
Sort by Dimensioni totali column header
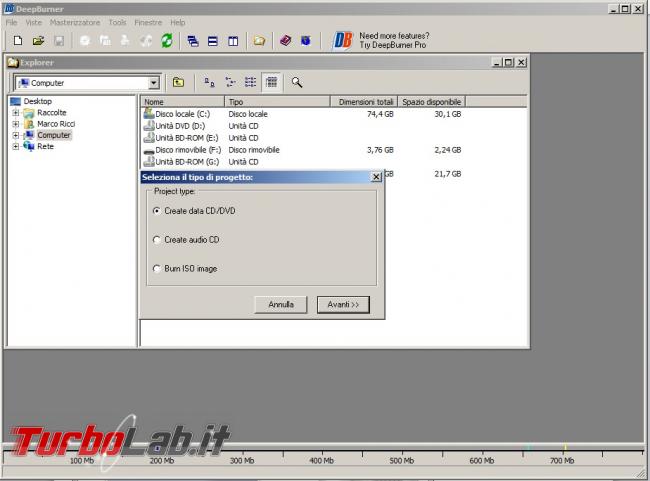[x=364, y=102]
